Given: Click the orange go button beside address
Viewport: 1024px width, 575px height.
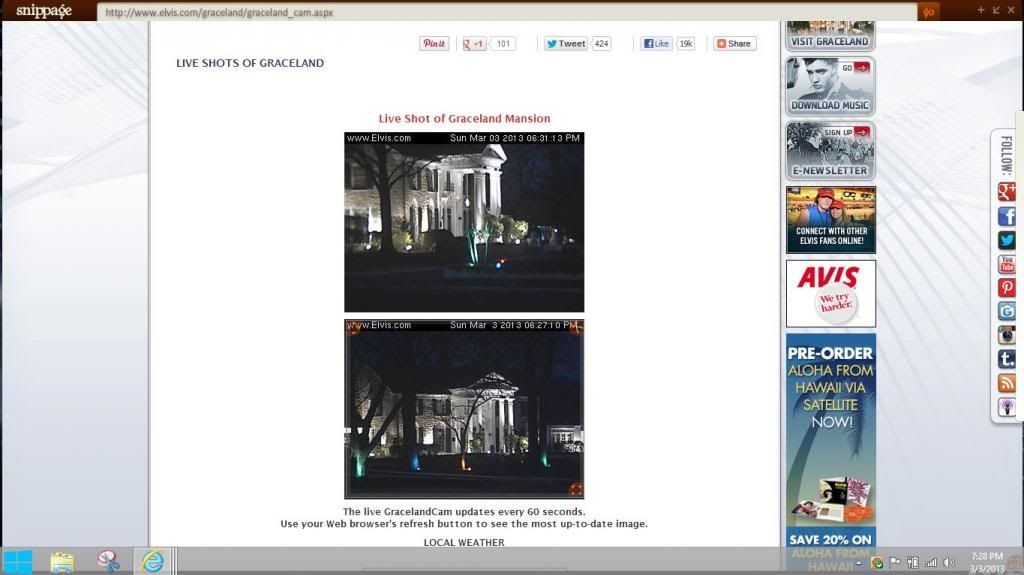Looking at the screenshot, I should (929, 12).
